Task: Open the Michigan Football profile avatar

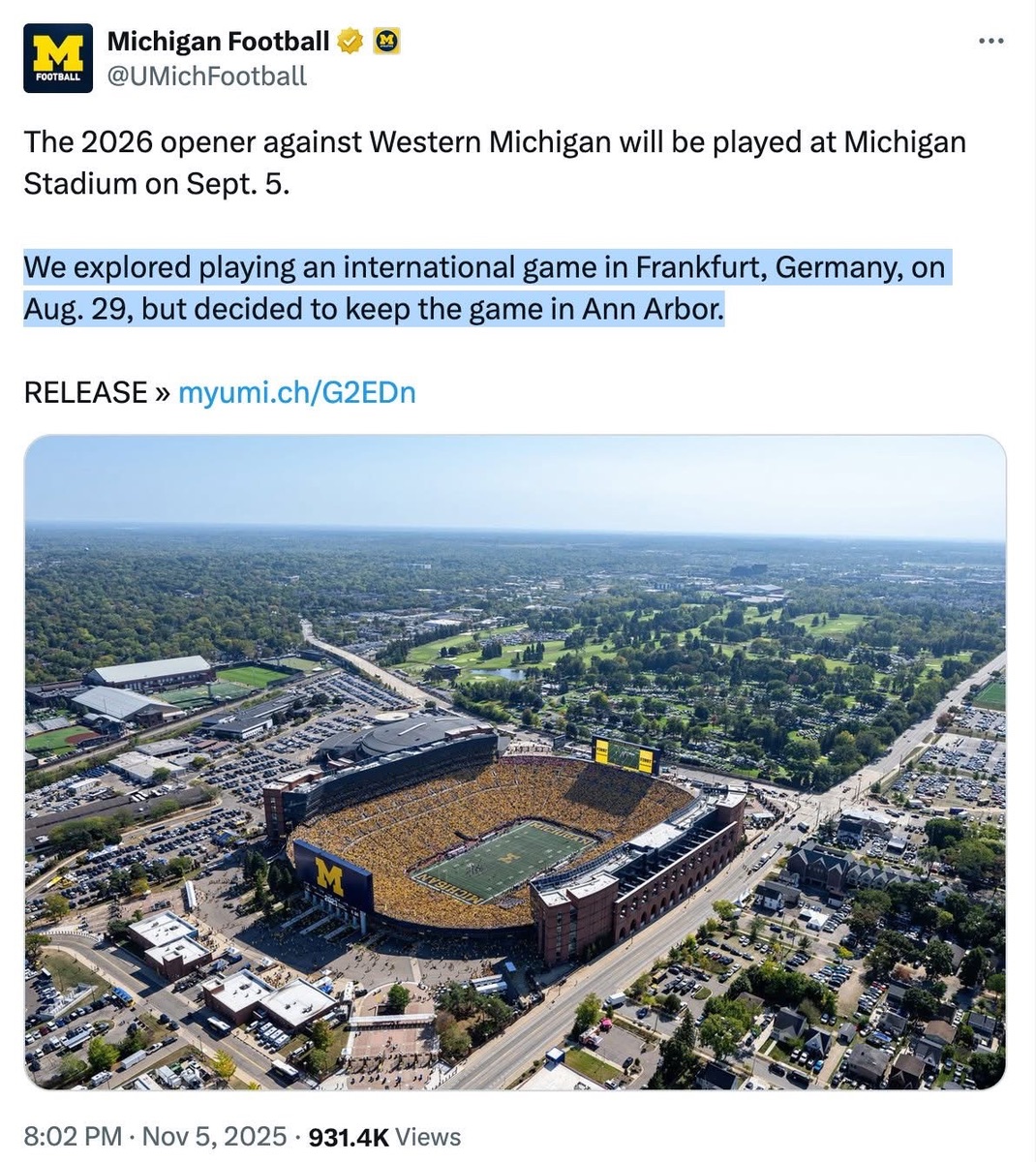Action: (x=58, y=58)
